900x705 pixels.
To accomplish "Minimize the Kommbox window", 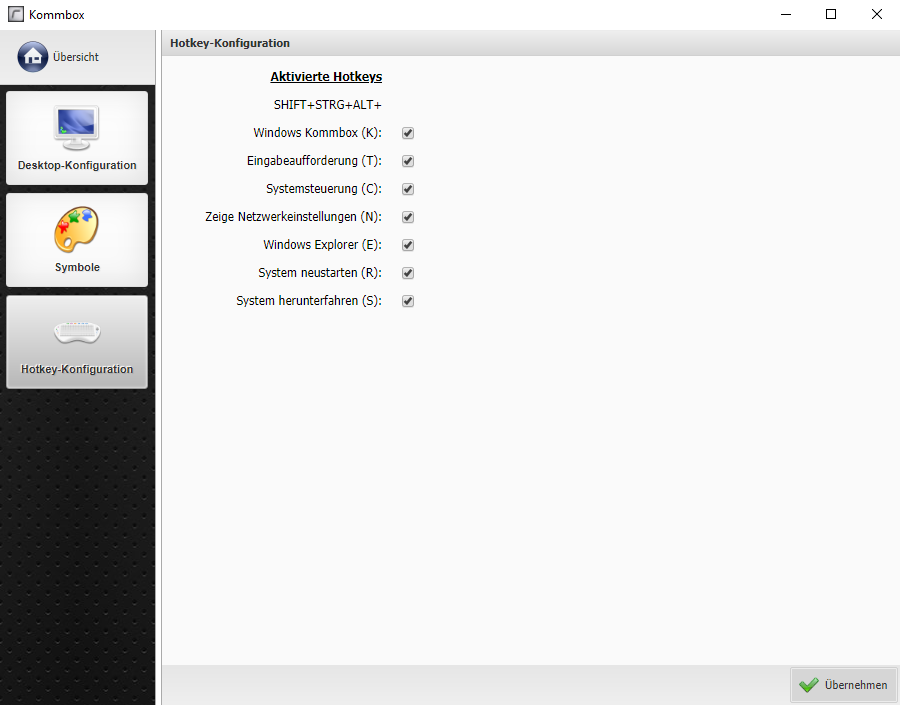I will 785,14.
